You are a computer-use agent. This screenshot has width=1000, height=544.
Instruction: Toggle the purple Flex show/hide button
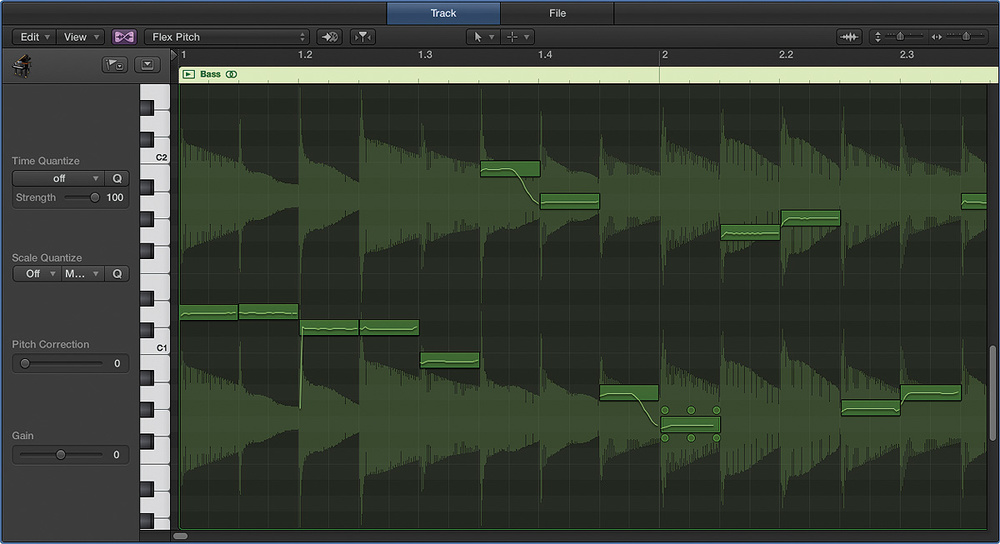coord(125,37)
